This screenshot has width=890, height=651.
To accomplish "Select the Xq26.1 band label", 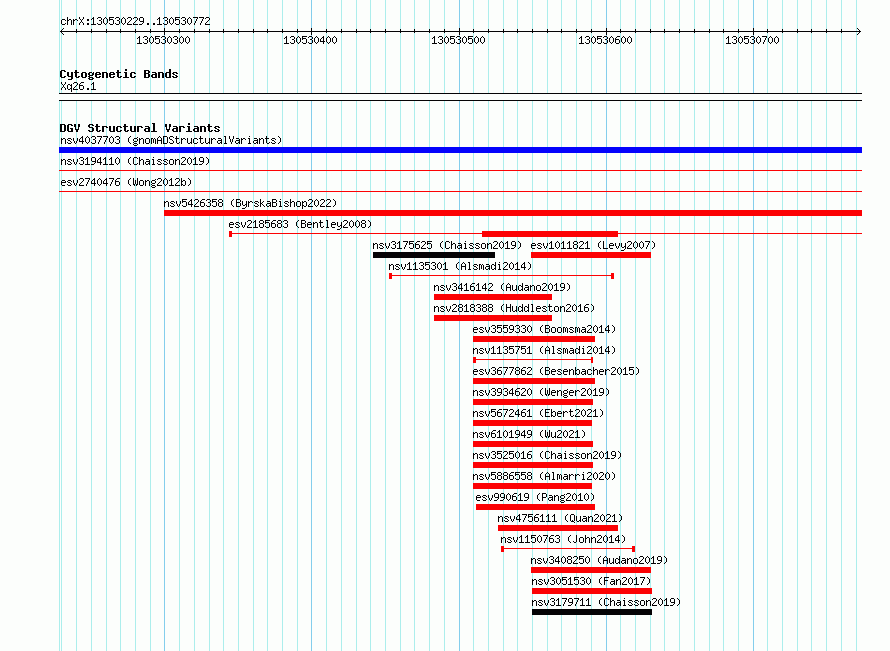I will pos(78,86).
